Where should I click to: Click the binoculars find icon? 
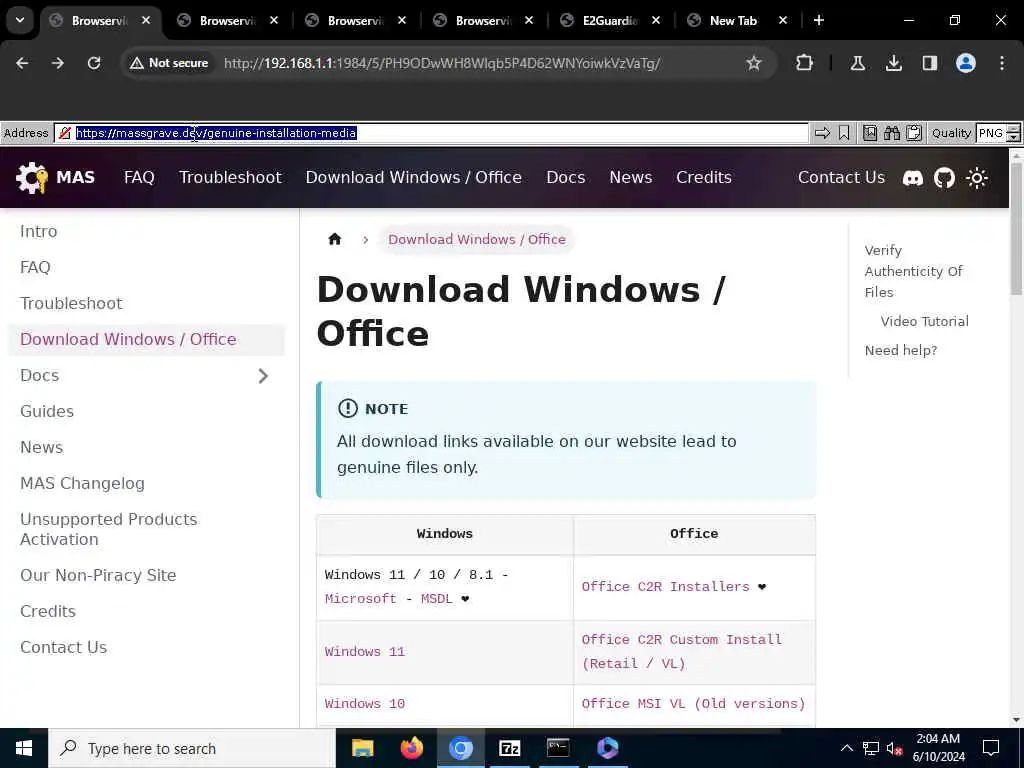892,133
